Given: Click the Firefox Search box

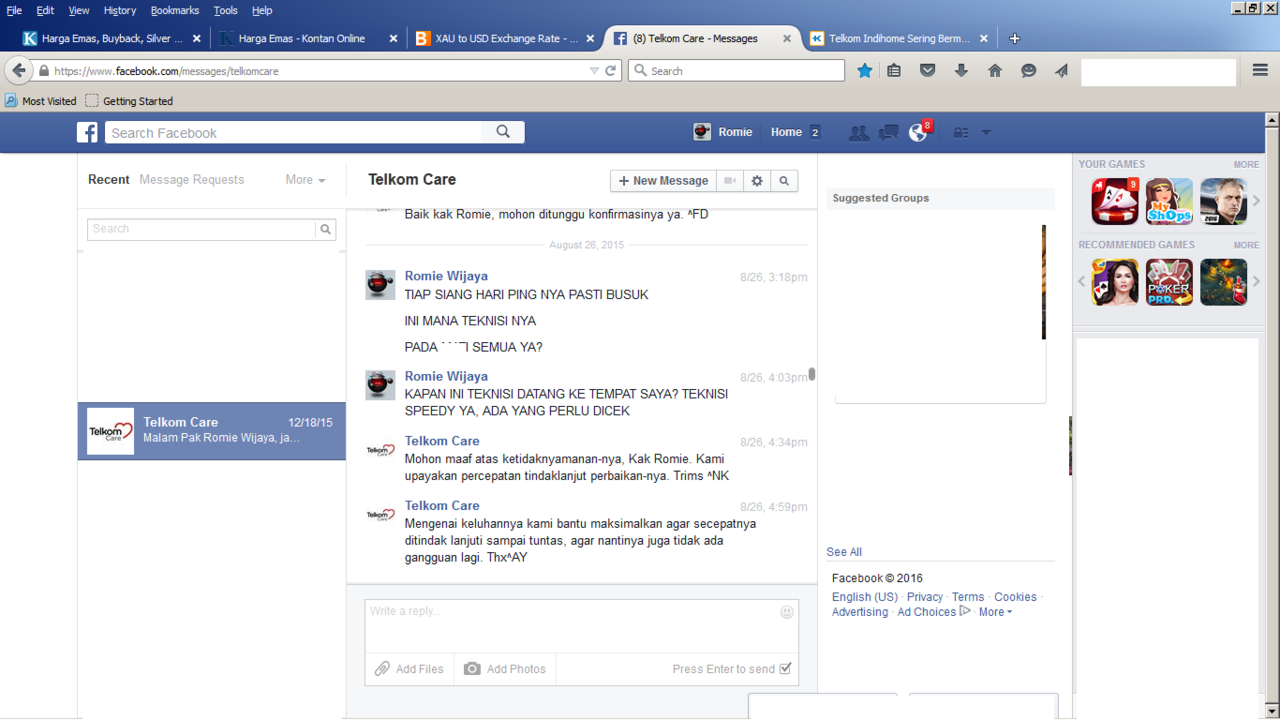Looking at the screenshot, I should (736, 71).
